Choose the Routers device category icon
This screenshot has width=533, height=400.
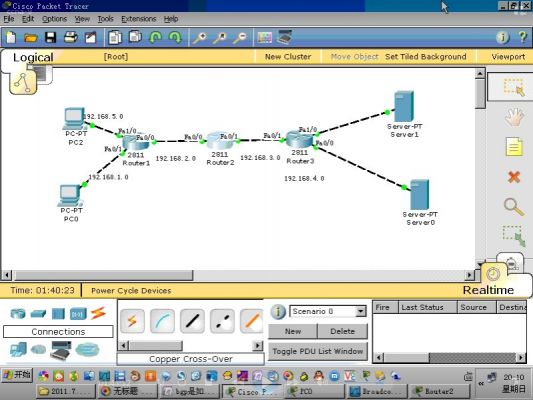[x=18, y=313]
